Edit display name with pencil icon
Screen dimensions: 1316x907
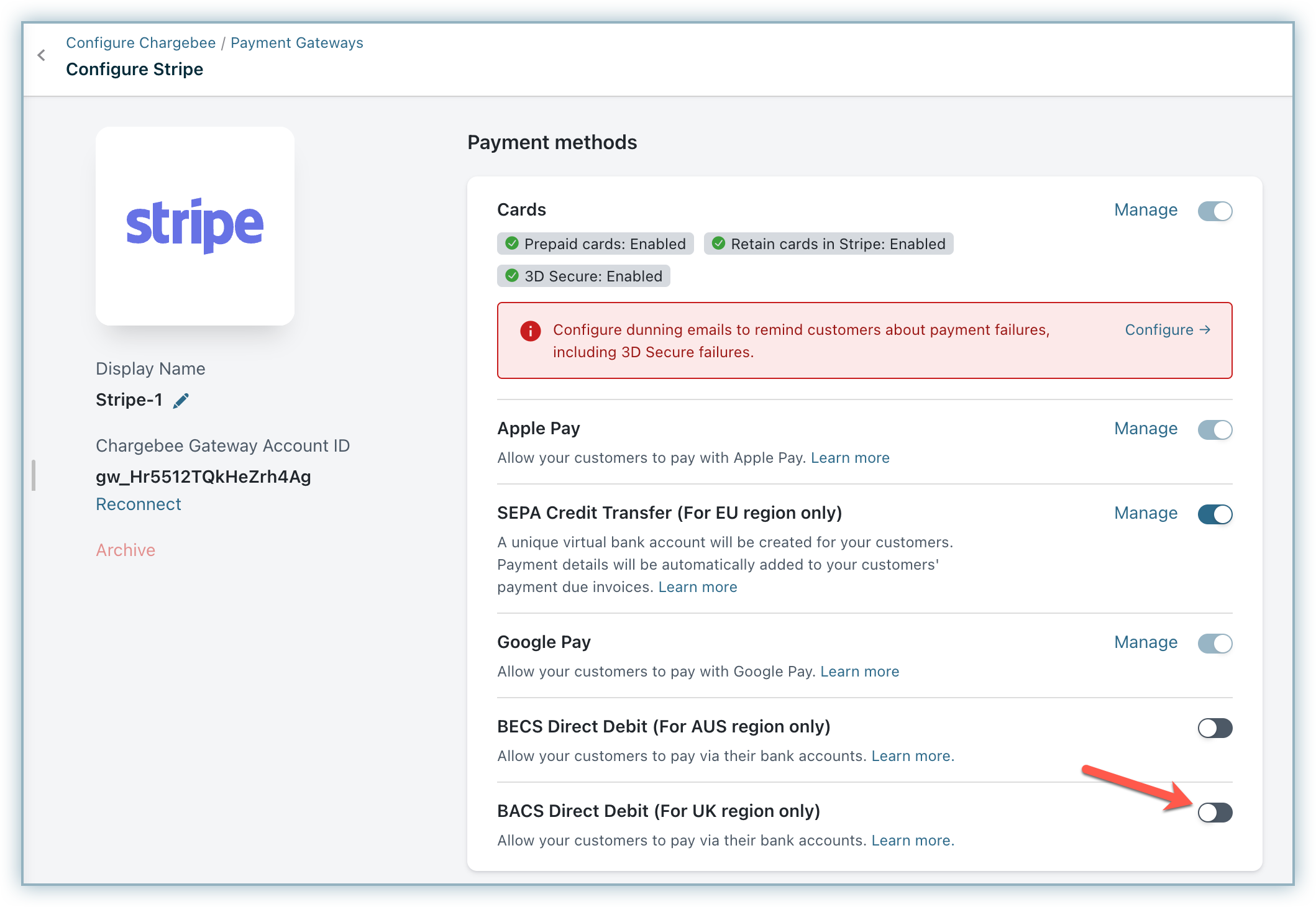tap(181, 401)
